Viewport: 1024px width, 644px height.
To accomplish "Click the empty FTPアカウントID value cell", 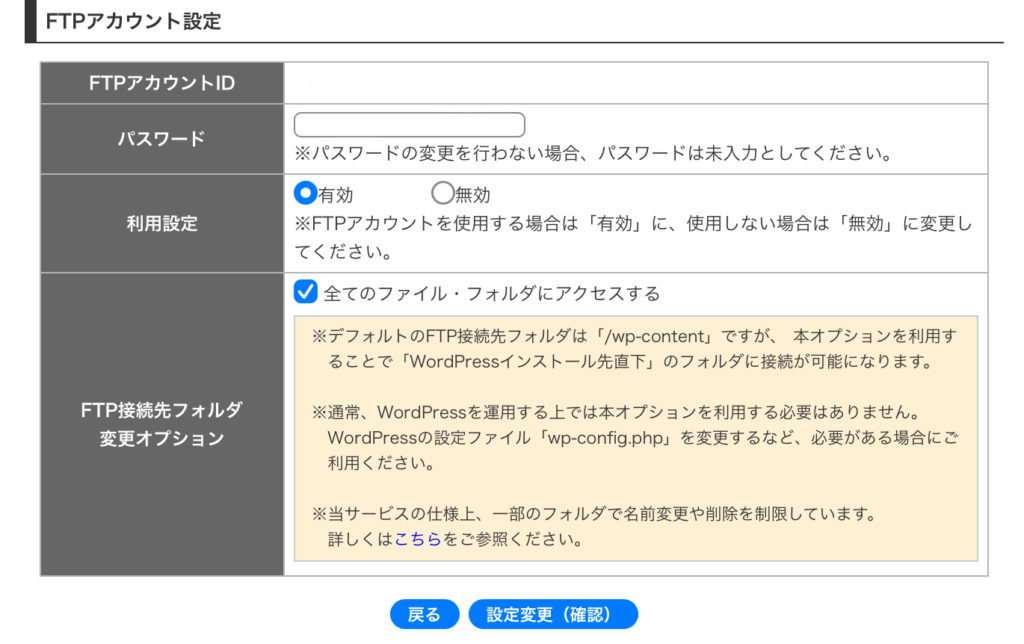I will [635, 83].
